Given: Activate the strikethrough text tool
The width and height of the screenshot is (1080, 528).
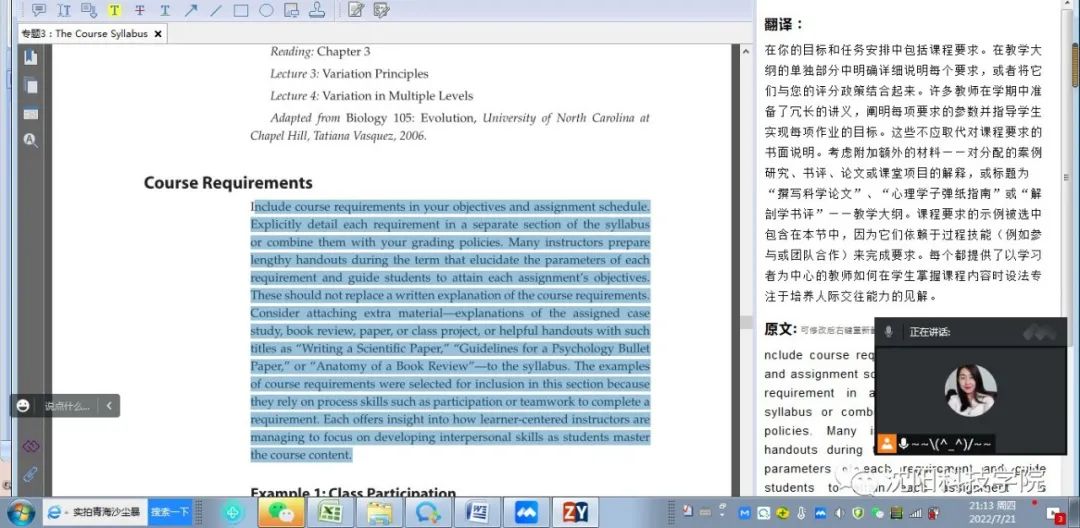Looking at the screenshot, I should (x=139, y=10).
